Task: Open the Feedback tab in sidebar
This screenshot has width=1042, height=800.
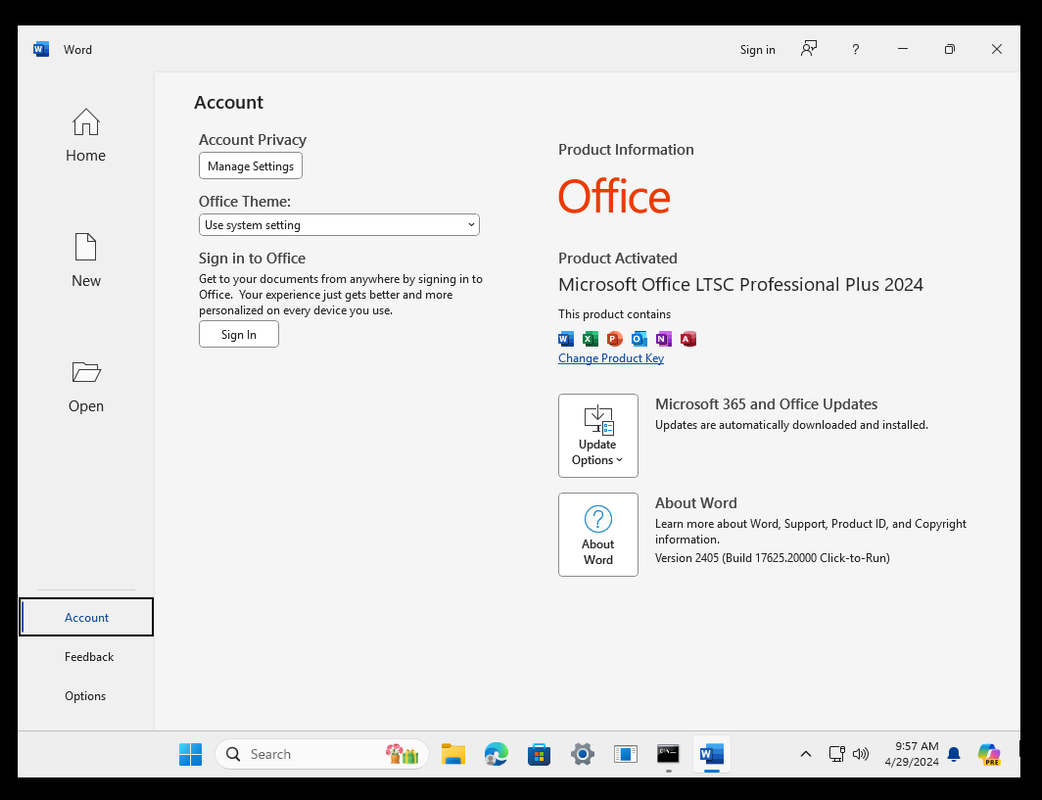Action: 89,656
